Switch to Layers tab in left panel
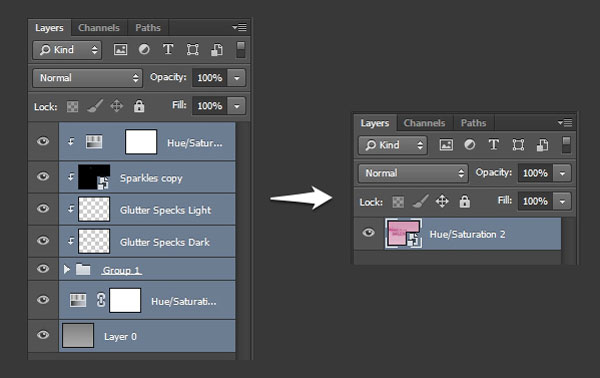The height and width of the screenshot is (378, 600). coord(49,28)
